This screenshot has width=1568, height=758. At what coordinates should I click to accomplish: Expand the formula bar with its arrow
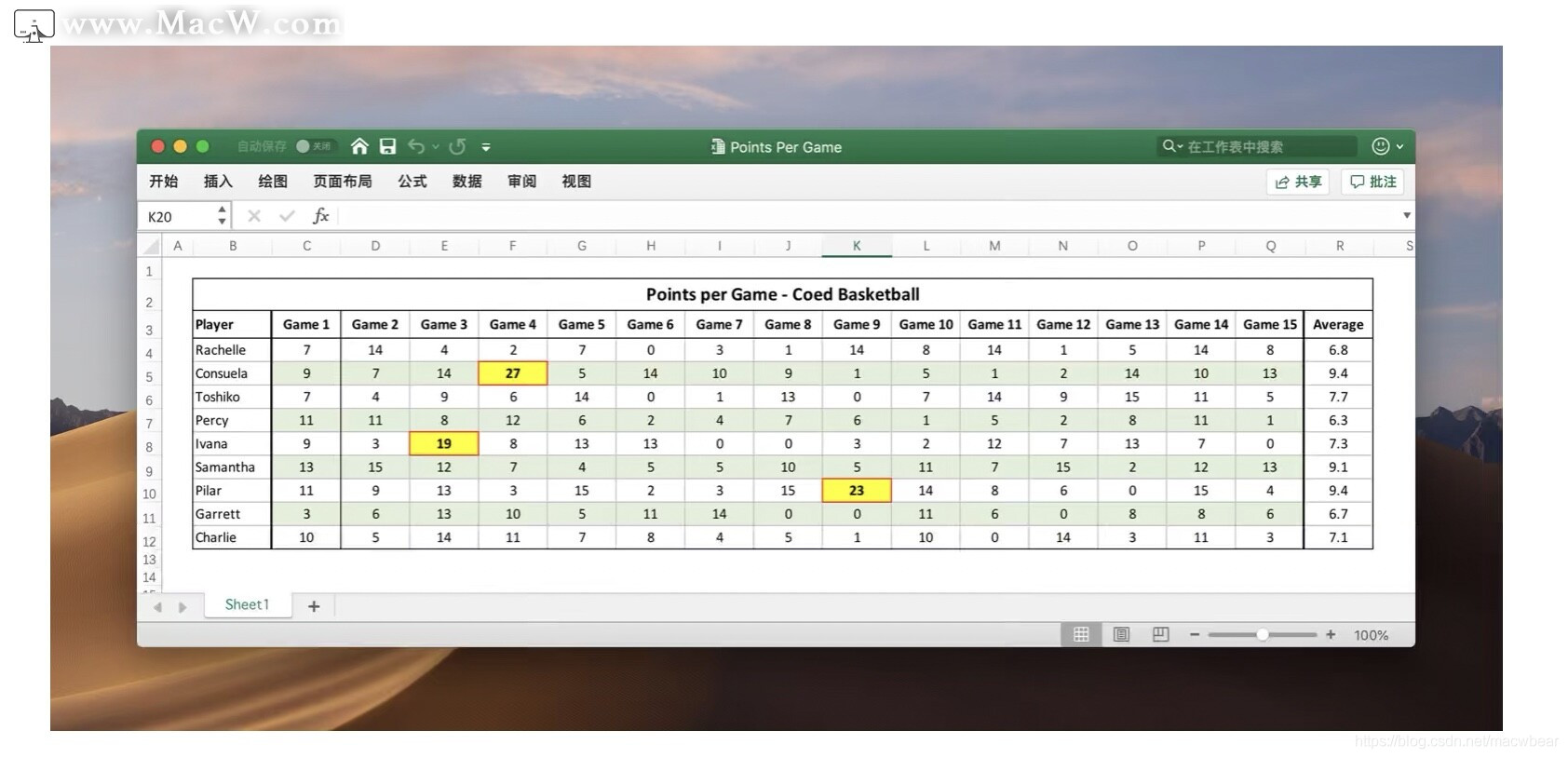pyautogui.click(x=1406, y=216)
